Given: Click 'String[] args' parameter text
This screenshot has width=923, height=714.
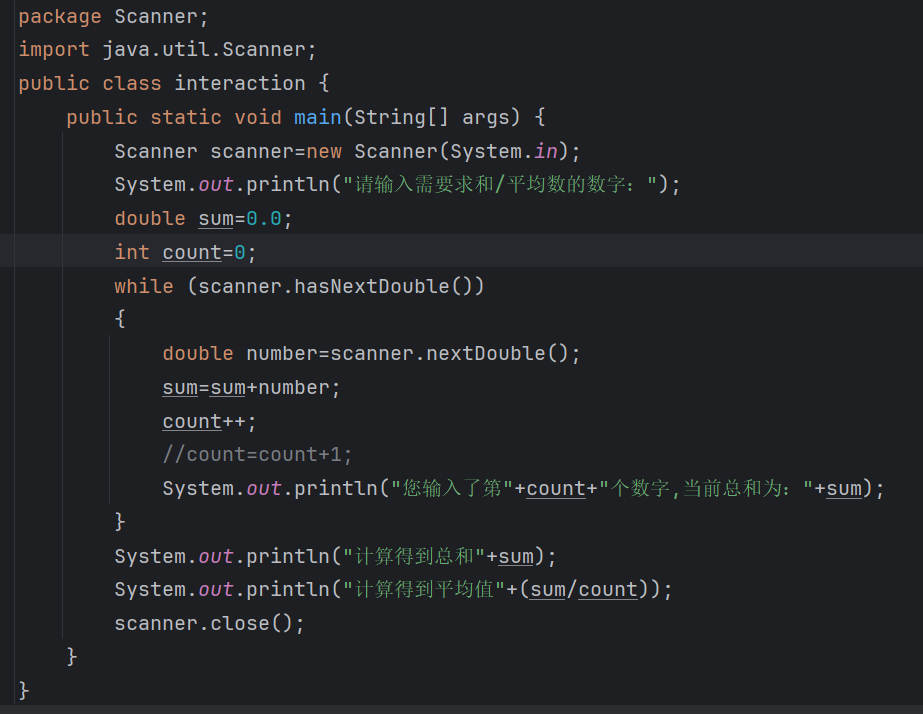Looking at the screenshot, I should [431, 117].
